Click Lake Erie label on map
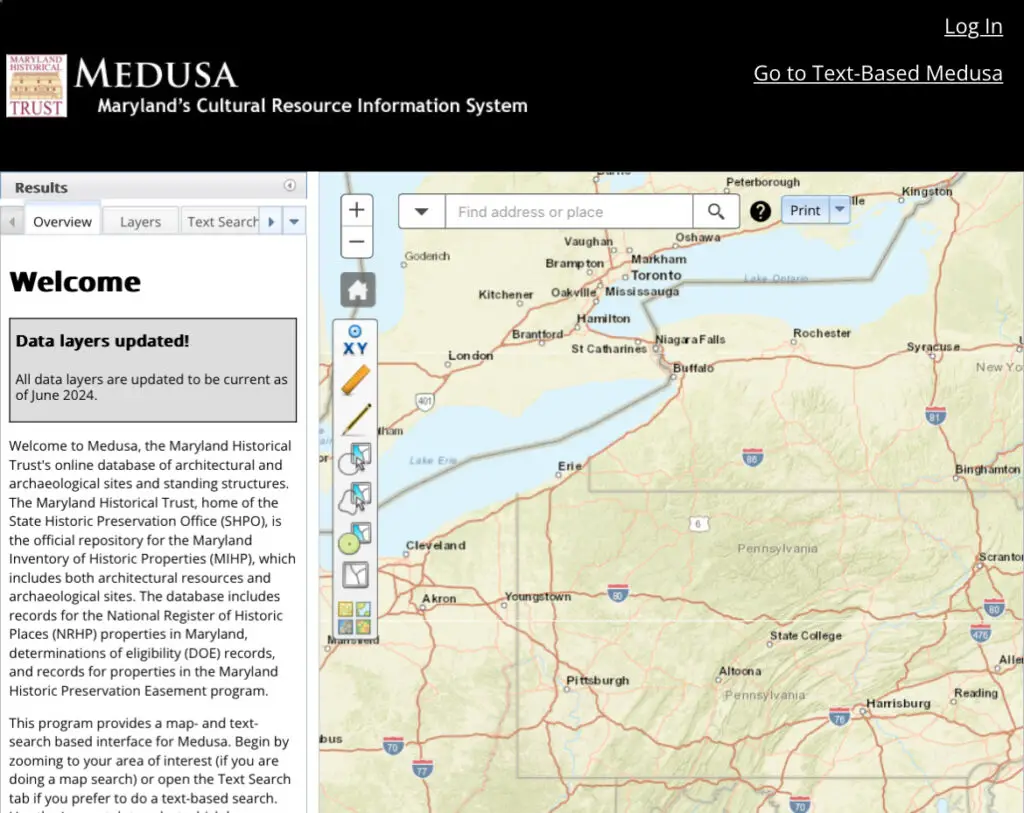This screenshot has width=1024, height=813. tap(432, 460)
